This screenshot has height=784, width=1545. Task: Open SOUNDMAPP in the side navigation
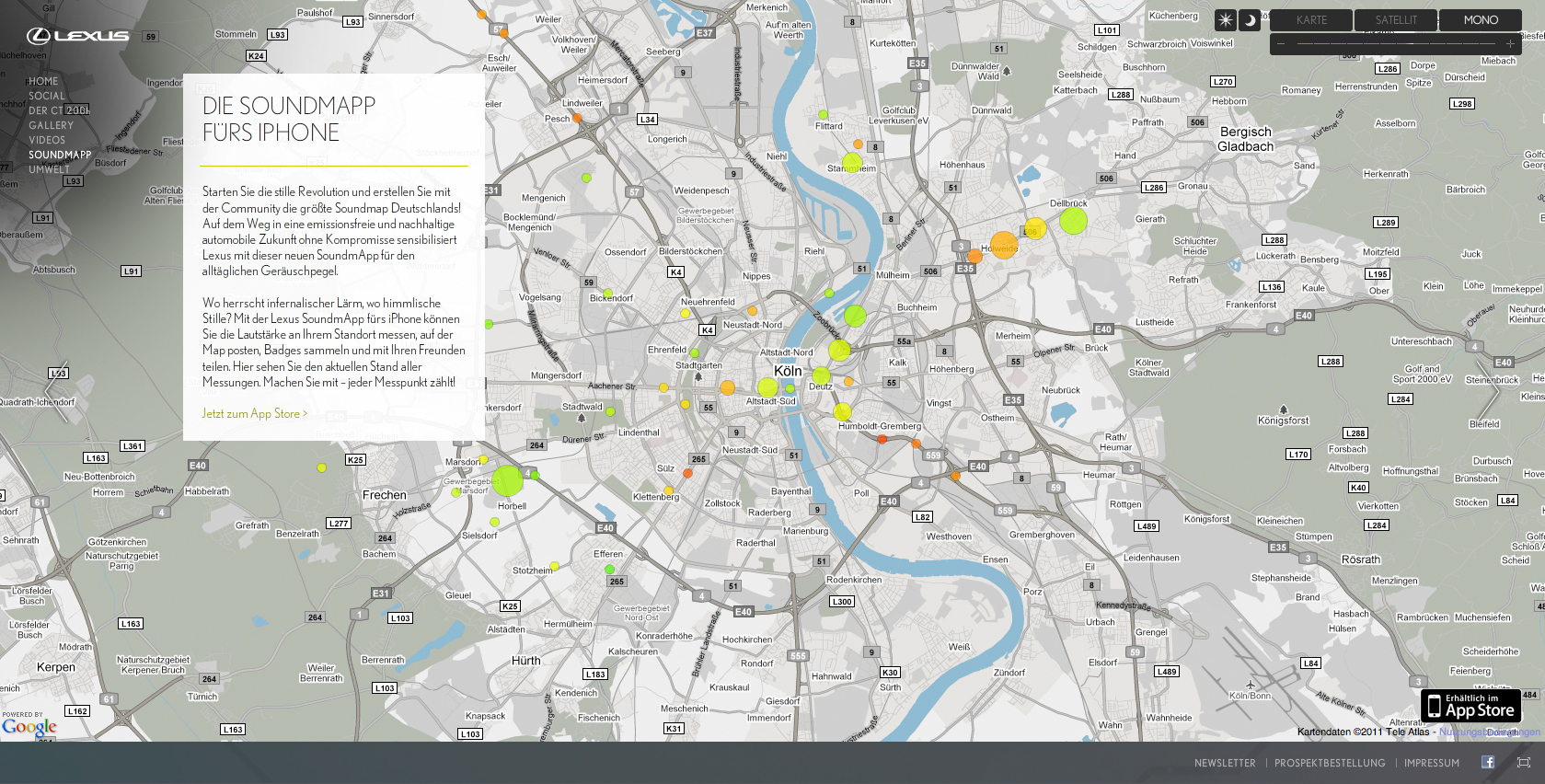point(60,155)
